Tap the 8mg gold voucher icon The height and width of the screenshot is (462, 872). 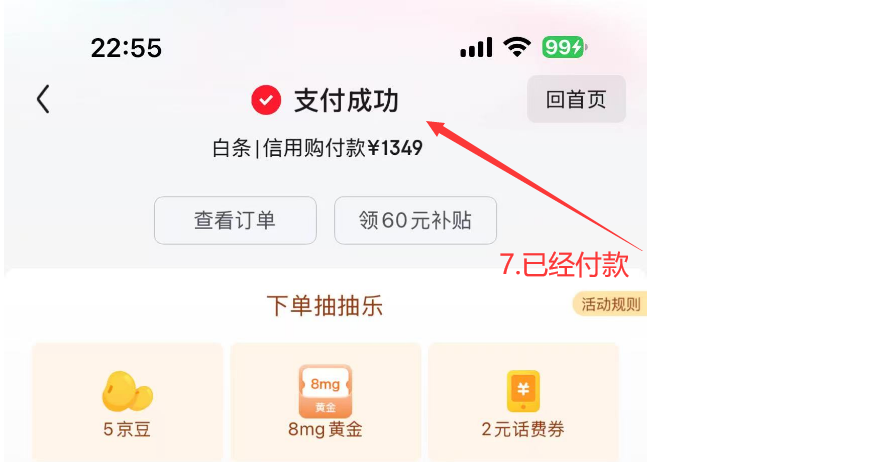[325, 391]
